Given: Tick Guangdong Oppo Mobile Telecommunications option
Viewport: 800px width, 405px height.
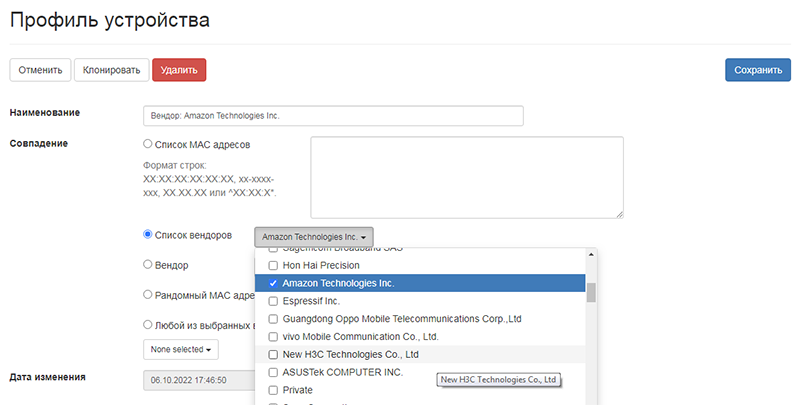Looking at the screenshot, I should (273, 319).
